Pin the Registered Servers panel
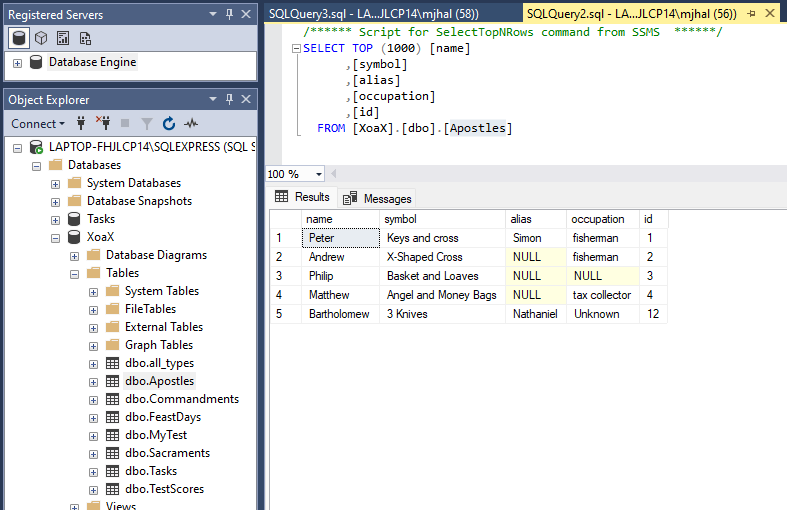The width and height of the screenshot is (787, 510). pos(230,14)
